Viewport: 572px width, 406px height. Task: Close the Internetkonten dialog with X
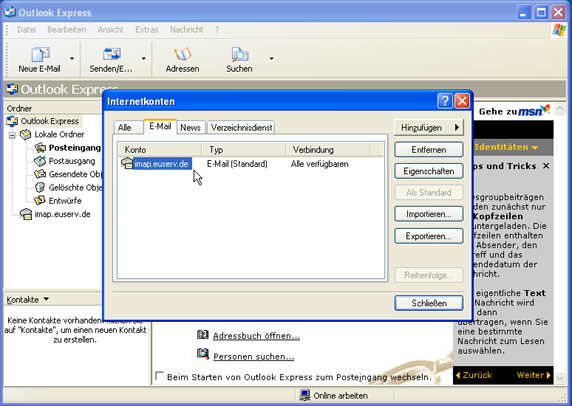tap(462, 101)
